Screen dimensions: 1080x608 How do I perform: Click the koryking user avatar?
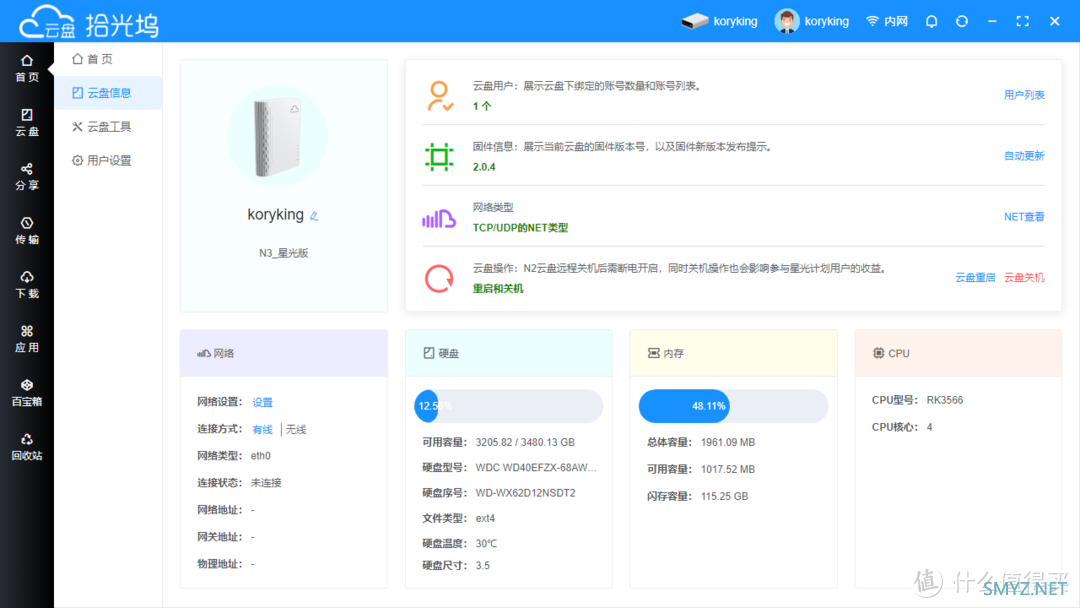coord(787,21)
